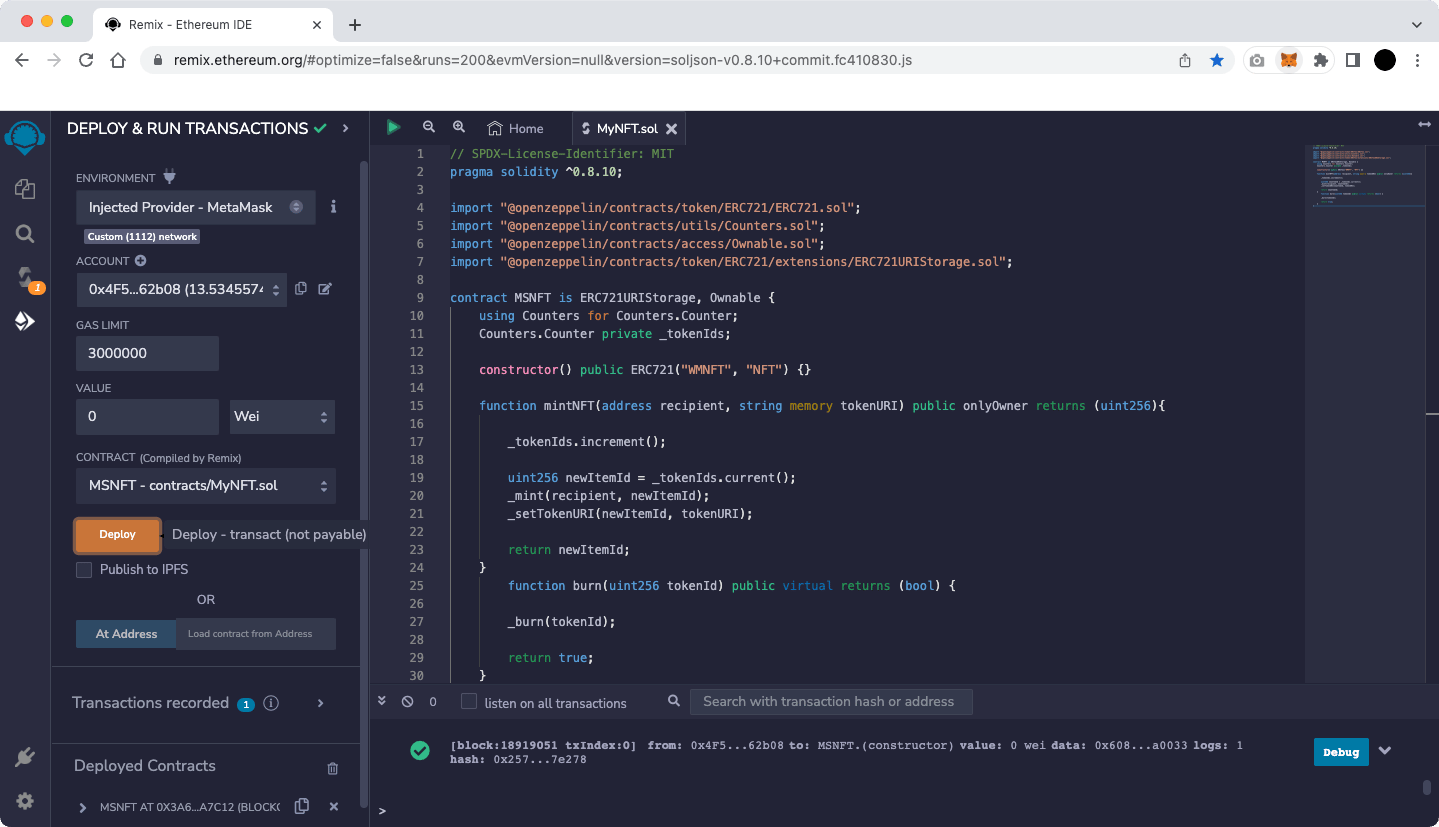Image resolution: width=1439 pixels, height=827 pixels.
Task: Open the Wei unit dropdown
Action: point(282,416)
